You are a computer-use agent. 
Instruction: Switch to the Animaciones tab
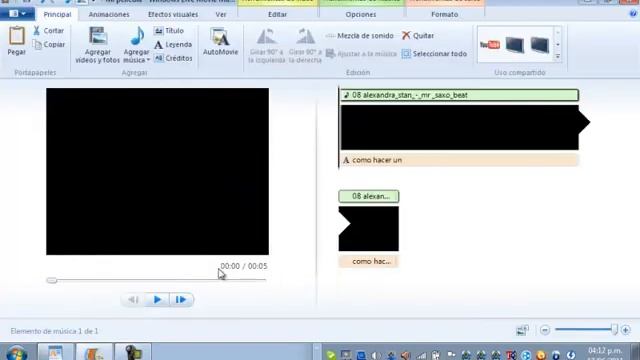109,14
